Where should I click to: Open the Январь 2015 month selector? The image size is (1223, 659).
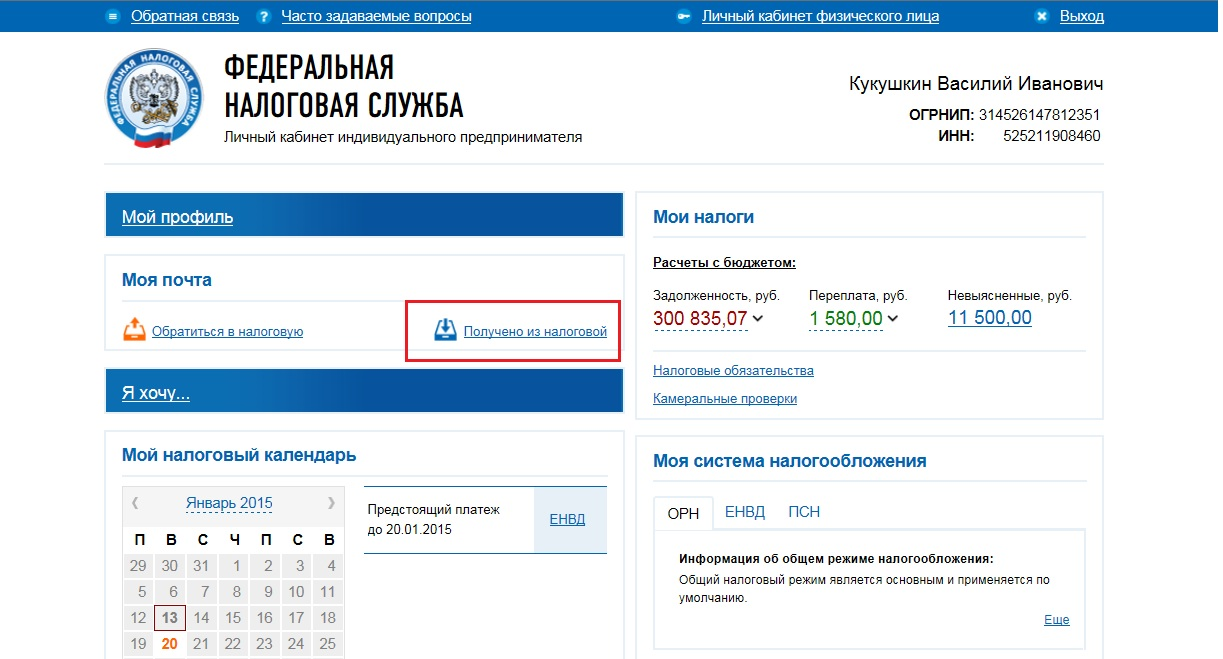click(x=229, y=503)
